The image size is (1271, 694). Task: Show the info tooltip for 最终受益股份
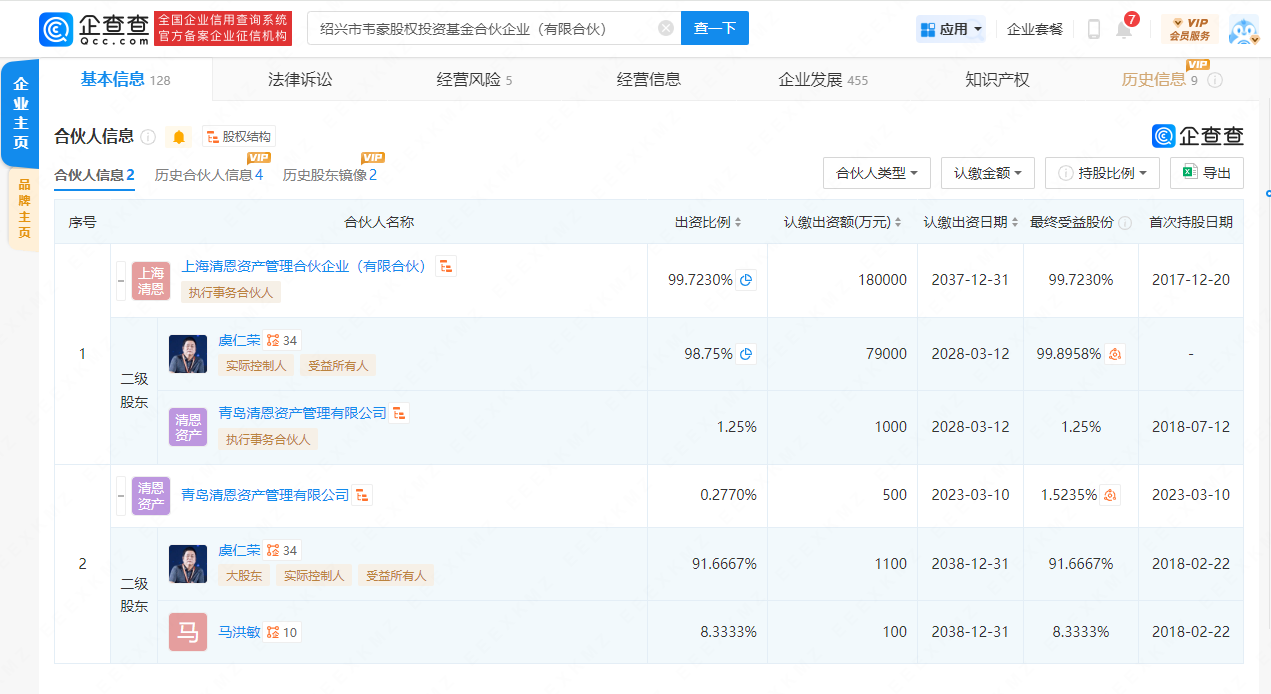[x=1125, y=223]
